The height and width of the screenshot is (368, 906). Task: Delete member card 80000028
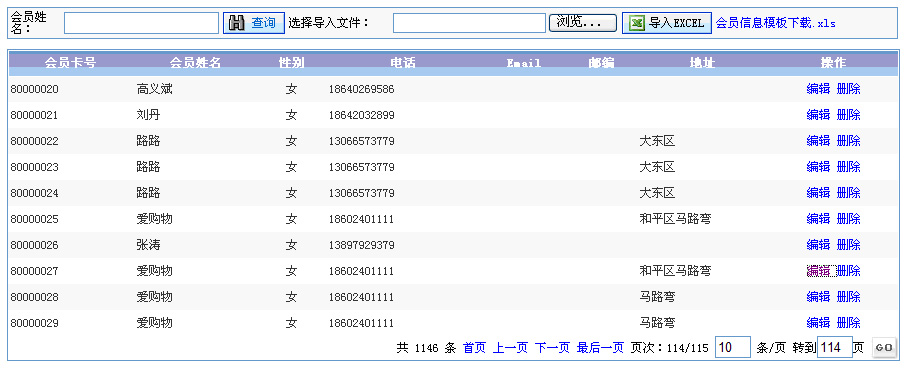pyautogui.click(x=849, y=297)
